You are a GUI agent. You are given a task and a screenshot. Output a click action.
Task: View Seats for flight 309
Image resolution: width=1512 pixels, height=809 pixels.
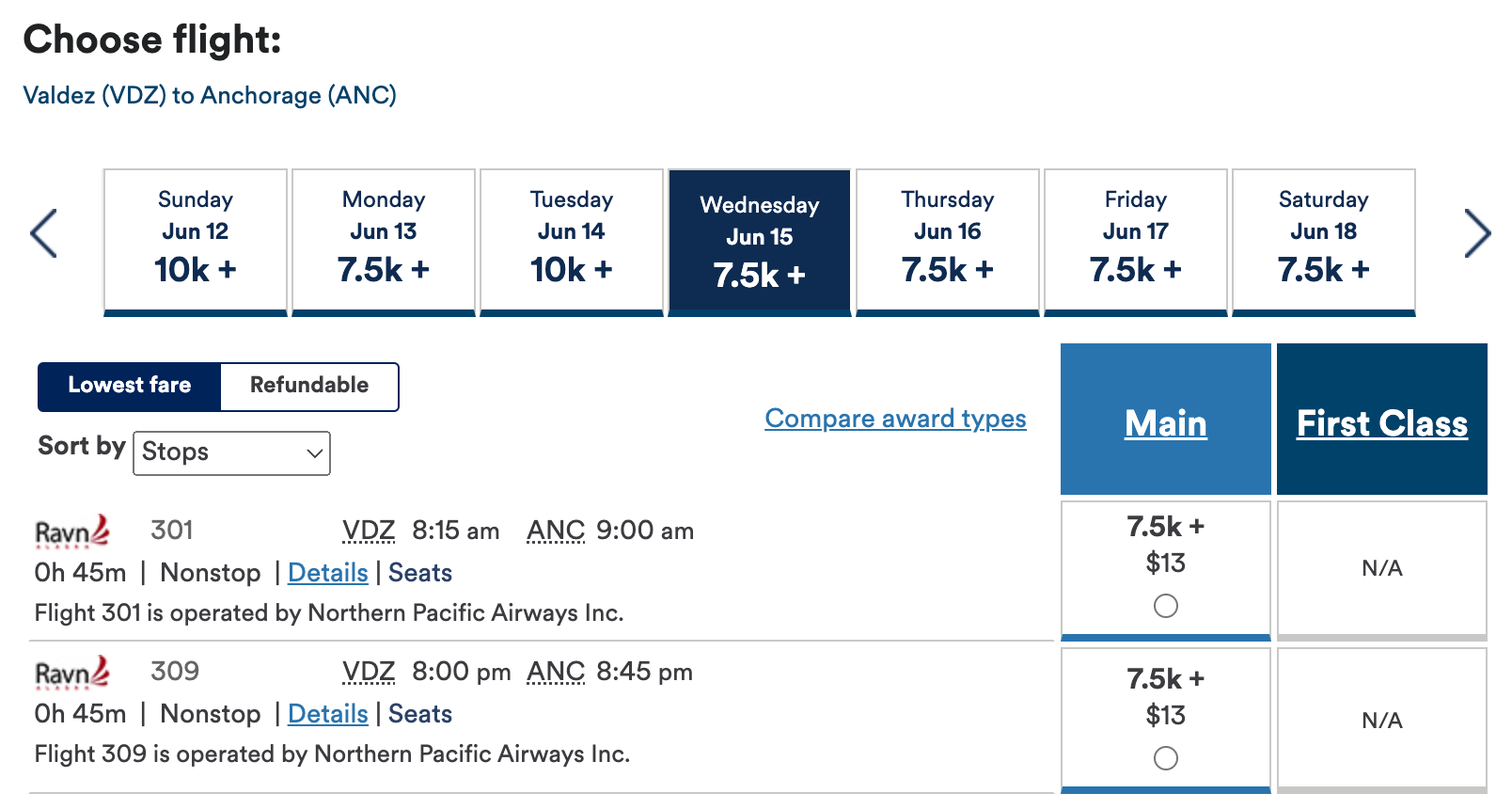420,714
